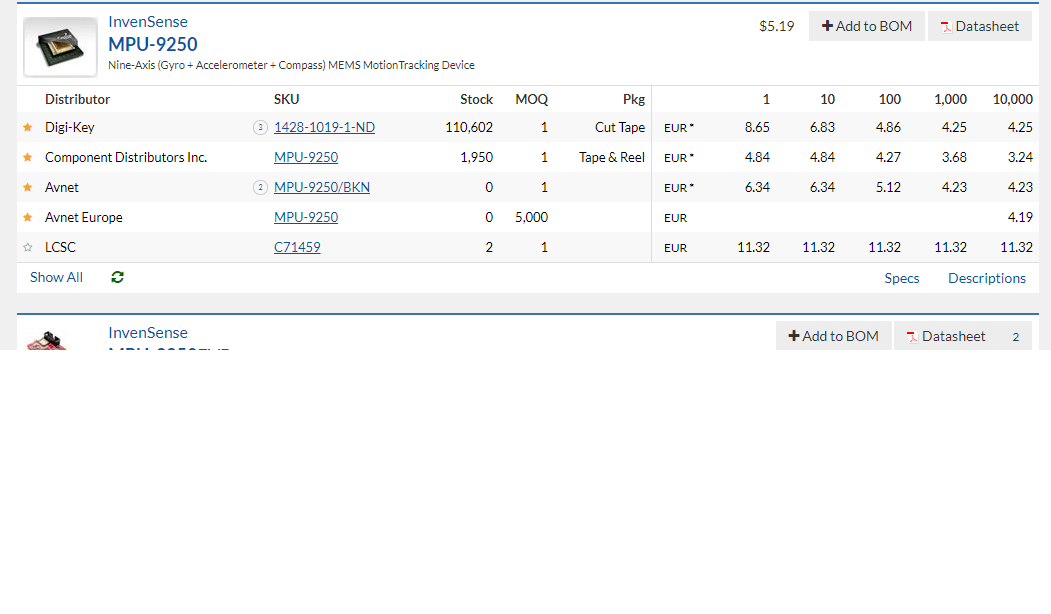
Task: Toggle the star for Component Distributors Inc.
Action: pyautogui.click(x=27, y=158)
